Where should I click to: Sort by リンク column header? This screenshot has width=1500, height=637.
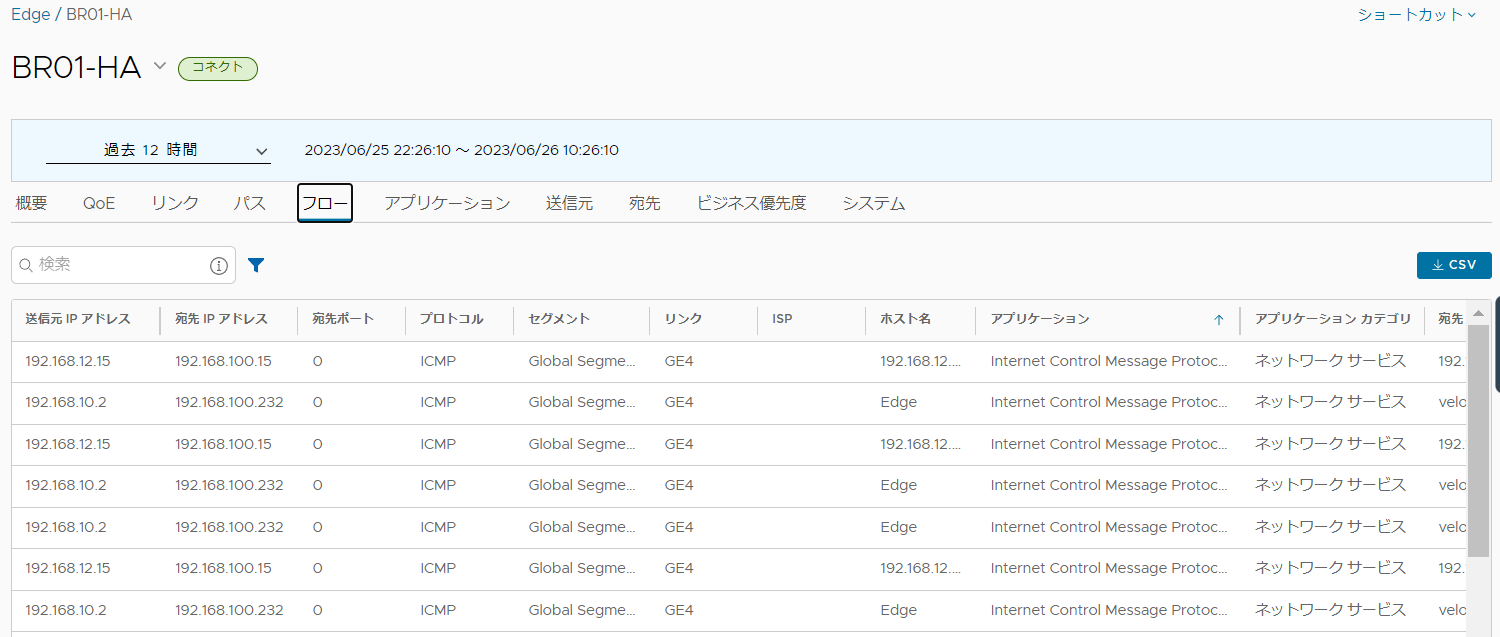pyautogui.click(x=683, y=319)
